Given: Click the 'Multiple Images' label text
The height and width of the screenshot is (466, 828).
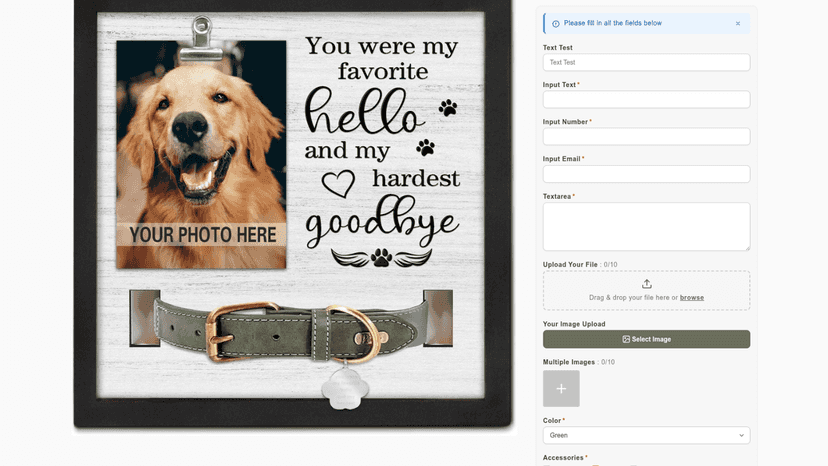Looking at the screenshot, I should 569,362.
